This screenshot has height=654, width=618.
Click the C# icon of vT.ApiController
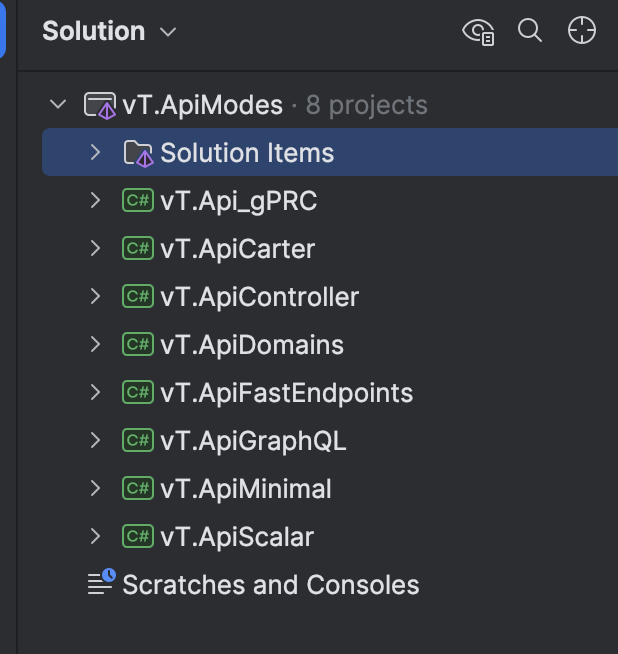coord(138,296)
